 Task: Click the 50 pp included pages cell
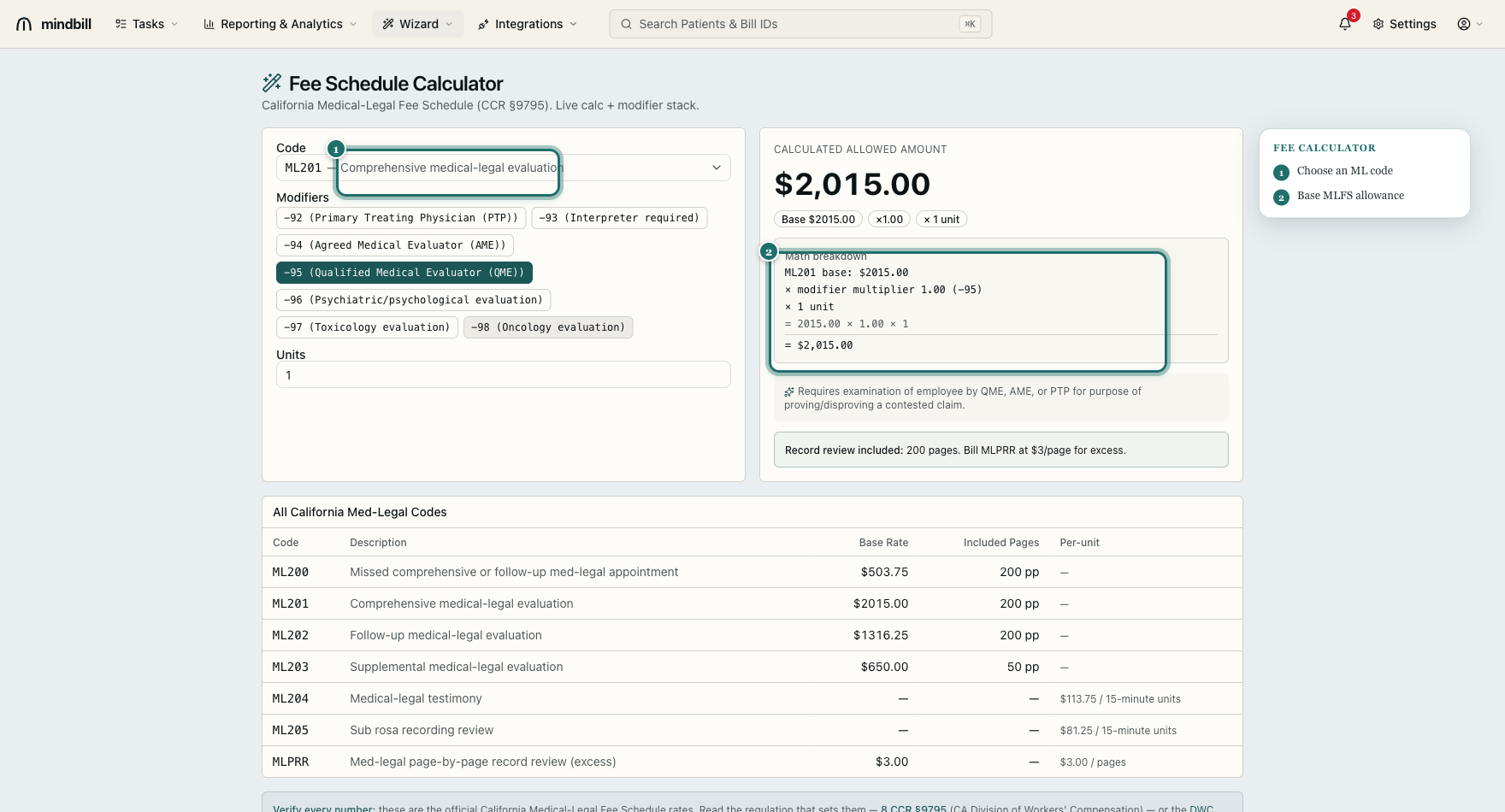1023,667
